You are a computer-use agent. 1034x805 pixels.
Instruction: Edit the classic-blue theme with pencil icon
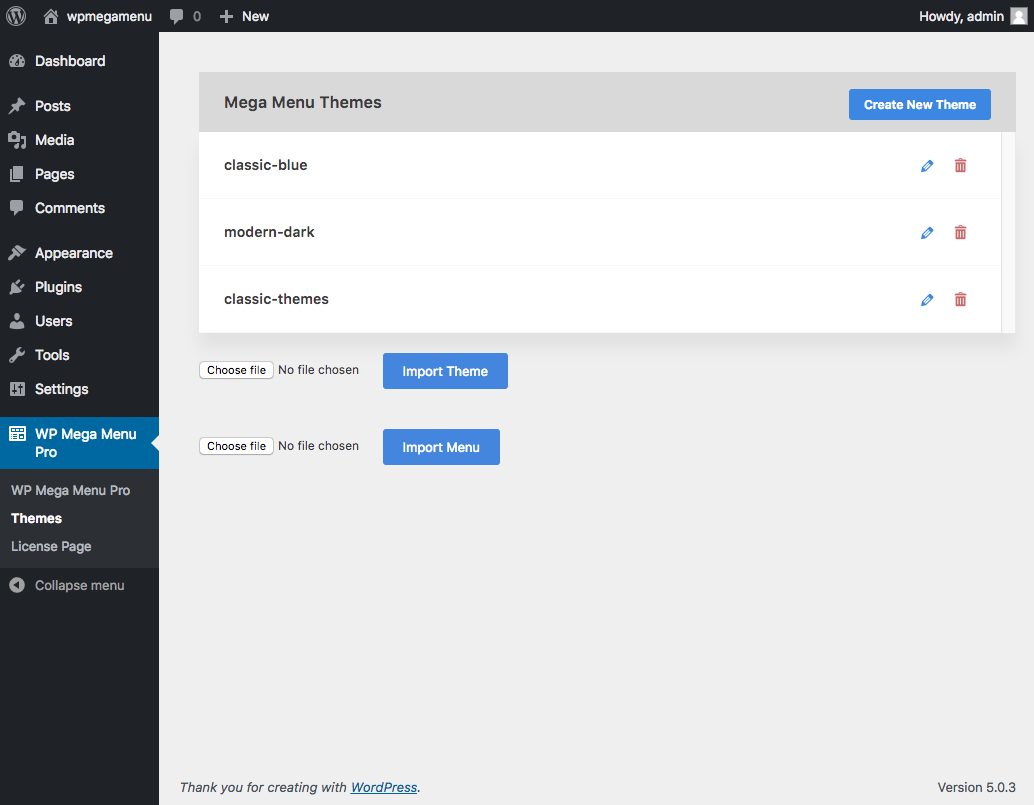click(927, 165)
